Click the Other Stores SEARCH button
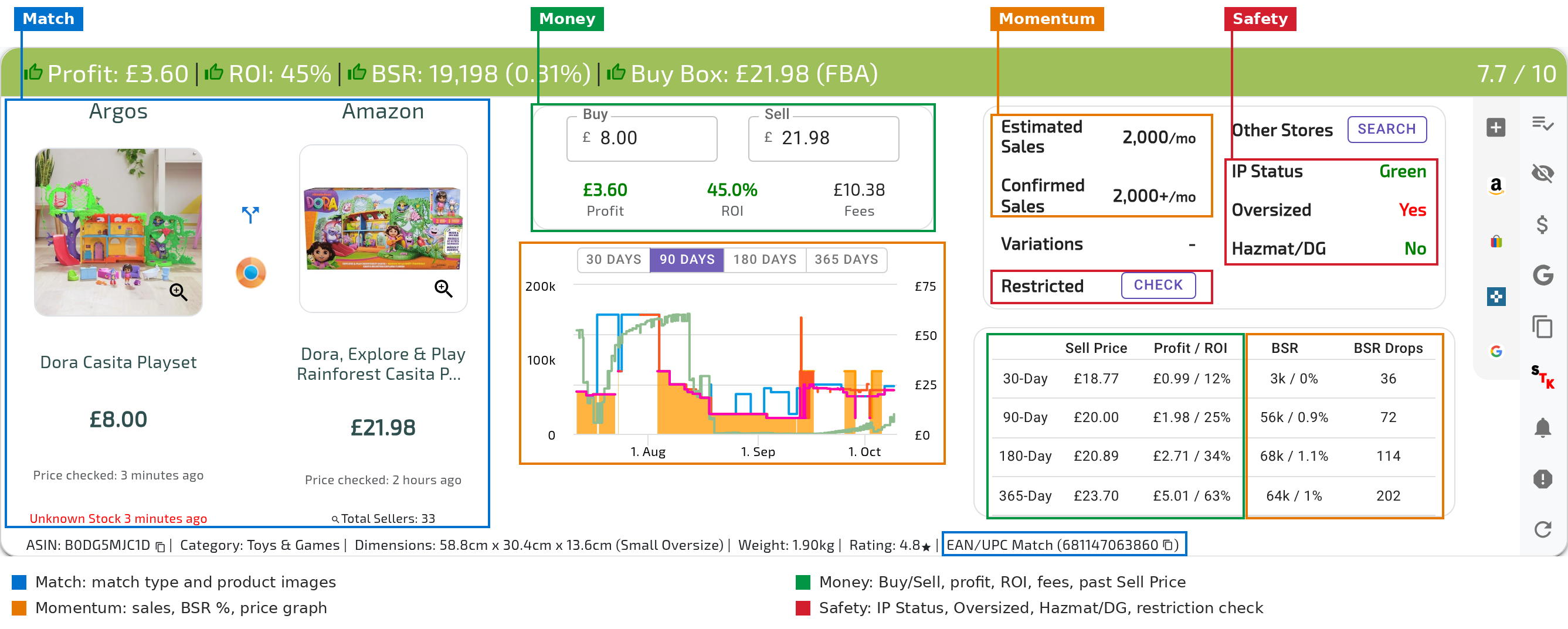This screenshot has width=1568, height=629. (x=1387, y=130)
